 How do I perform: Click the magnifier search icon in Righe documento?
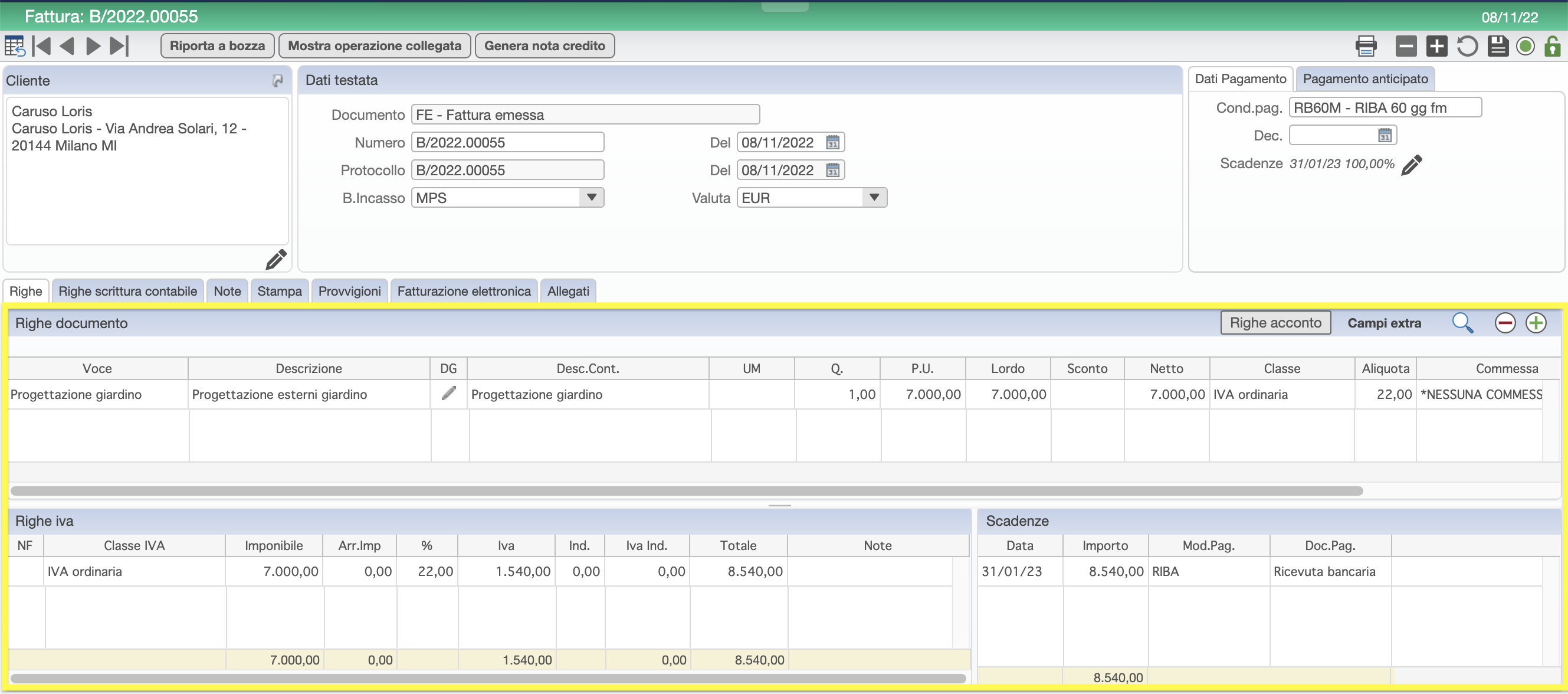1462,323
